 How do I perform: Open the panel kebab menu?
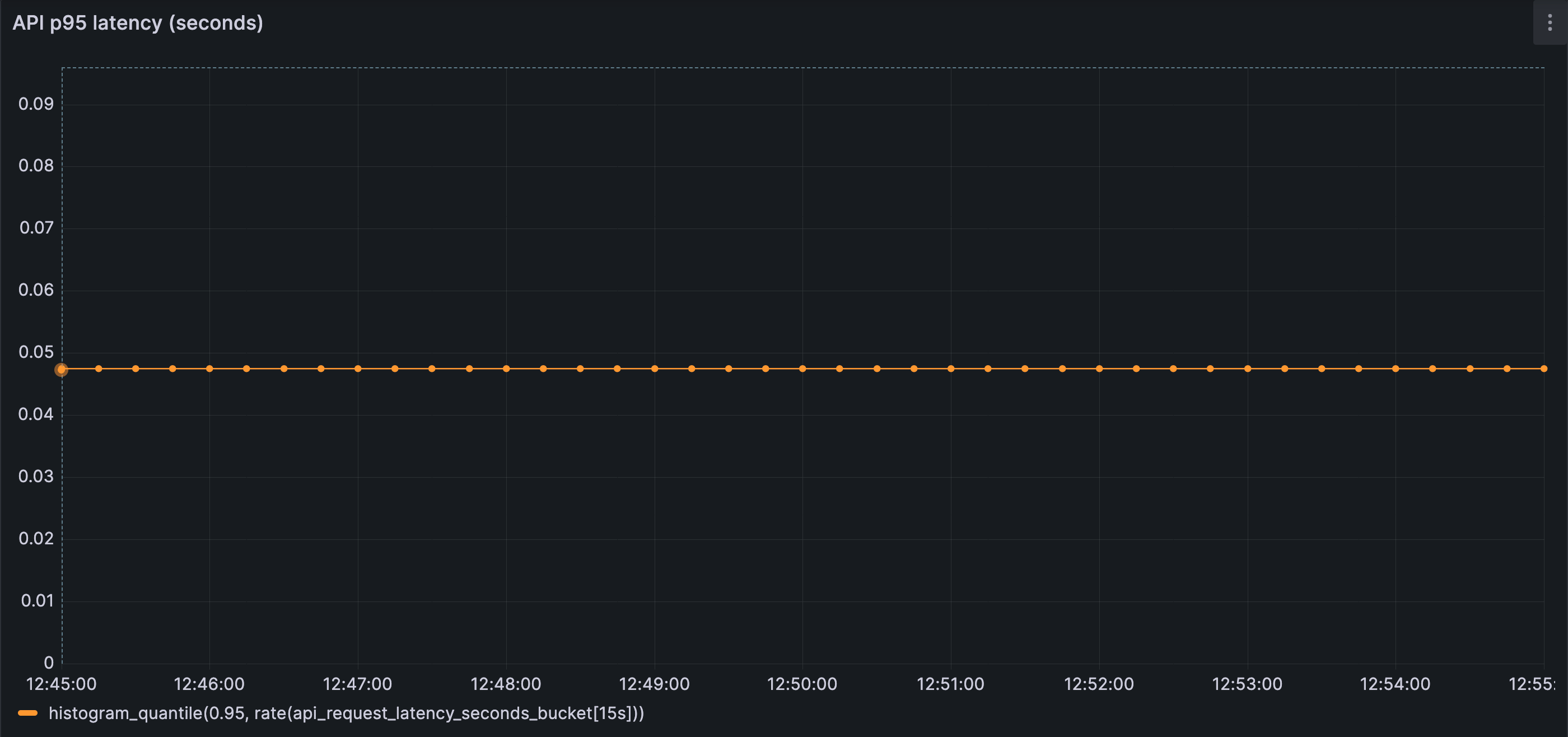tap(1549, 24)
